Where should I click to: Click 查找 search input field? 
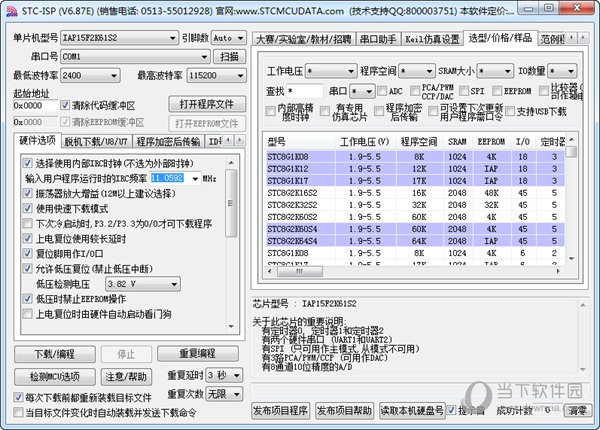305,91
